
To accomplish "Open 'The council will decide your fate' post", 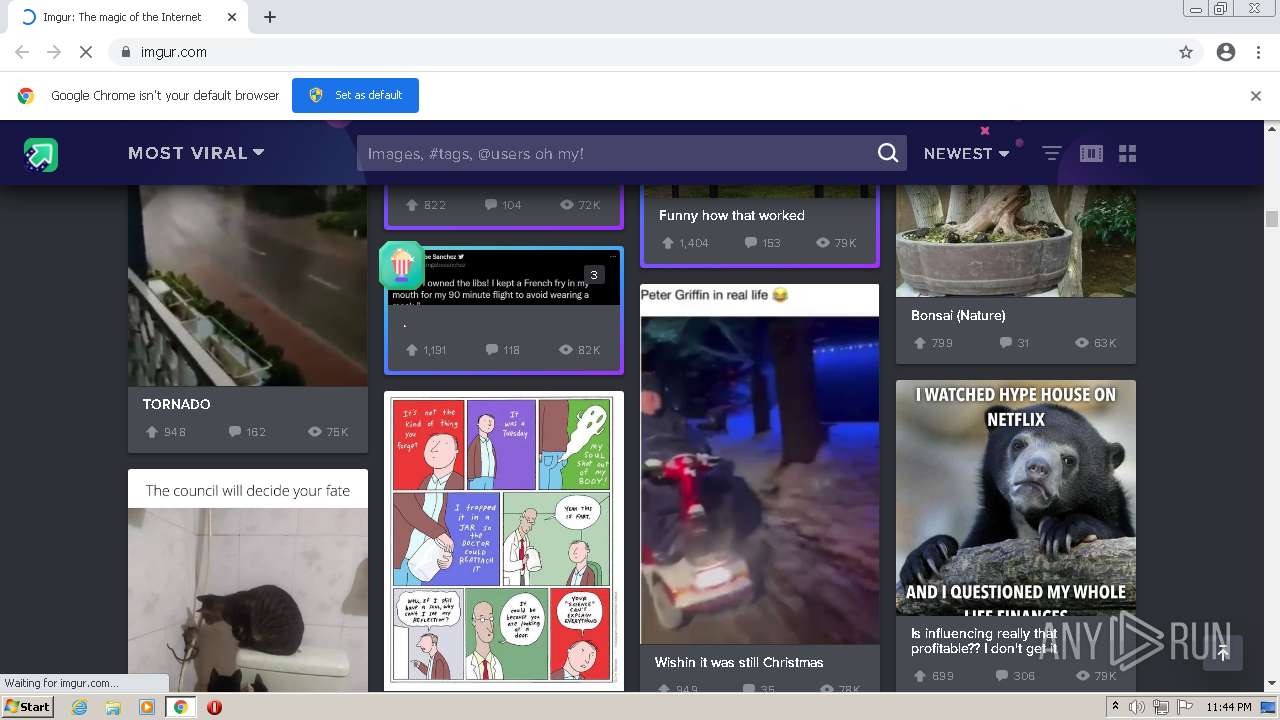I will (248, 490).
